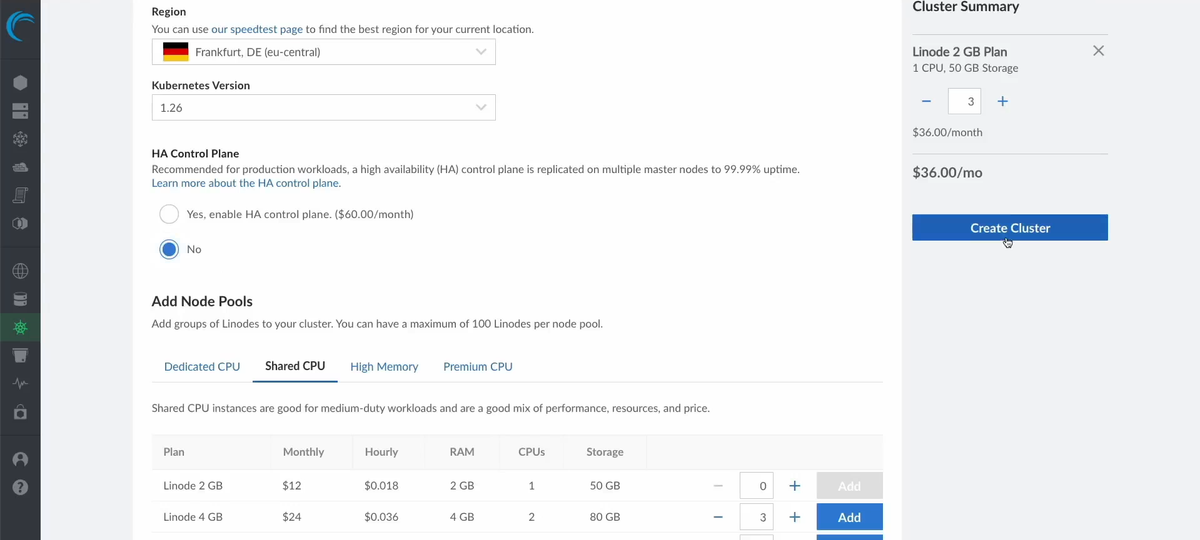Open Linodes via the hexagon sidebar icon
Viewport: 1200px width, 540px height.
20,83
